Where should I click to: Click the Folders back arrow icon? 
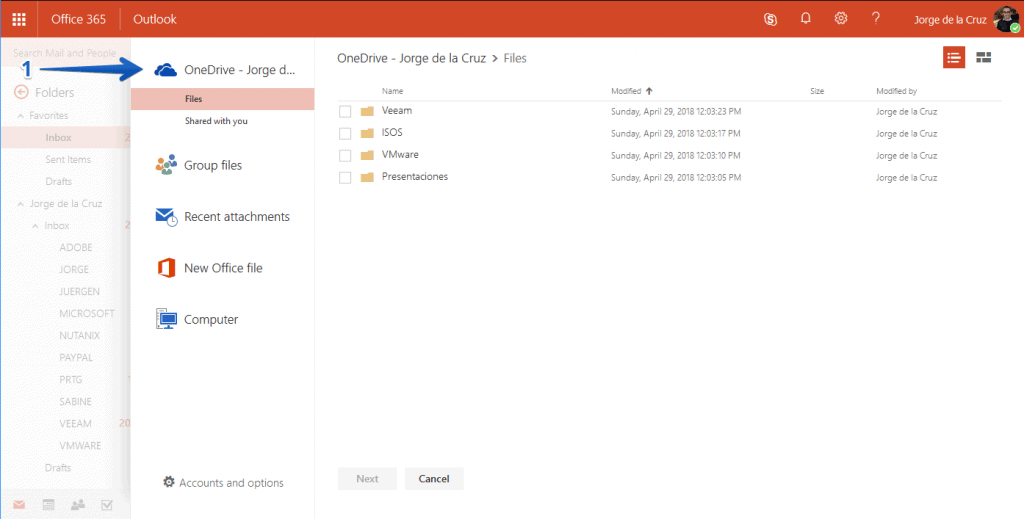(x=21, y=92)
